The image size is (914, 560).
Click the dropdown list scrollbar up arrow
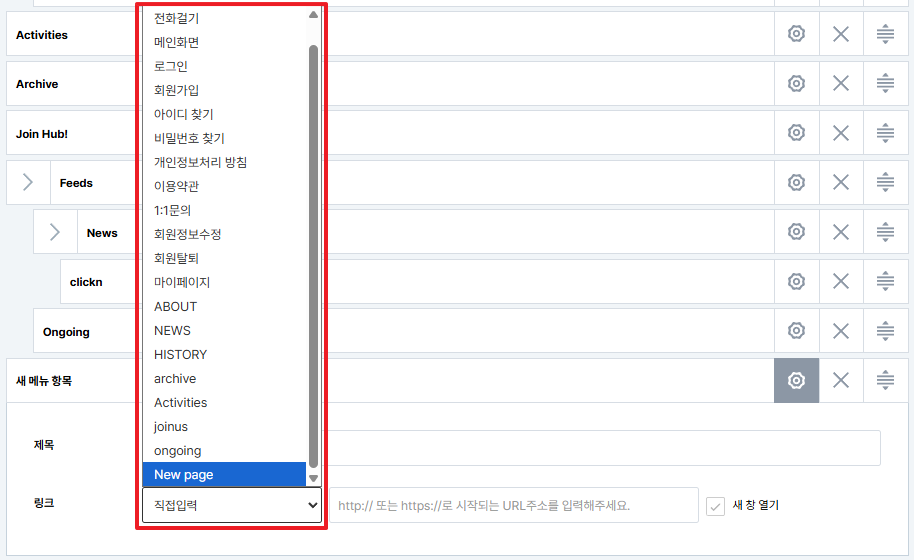tap(314, 15)
